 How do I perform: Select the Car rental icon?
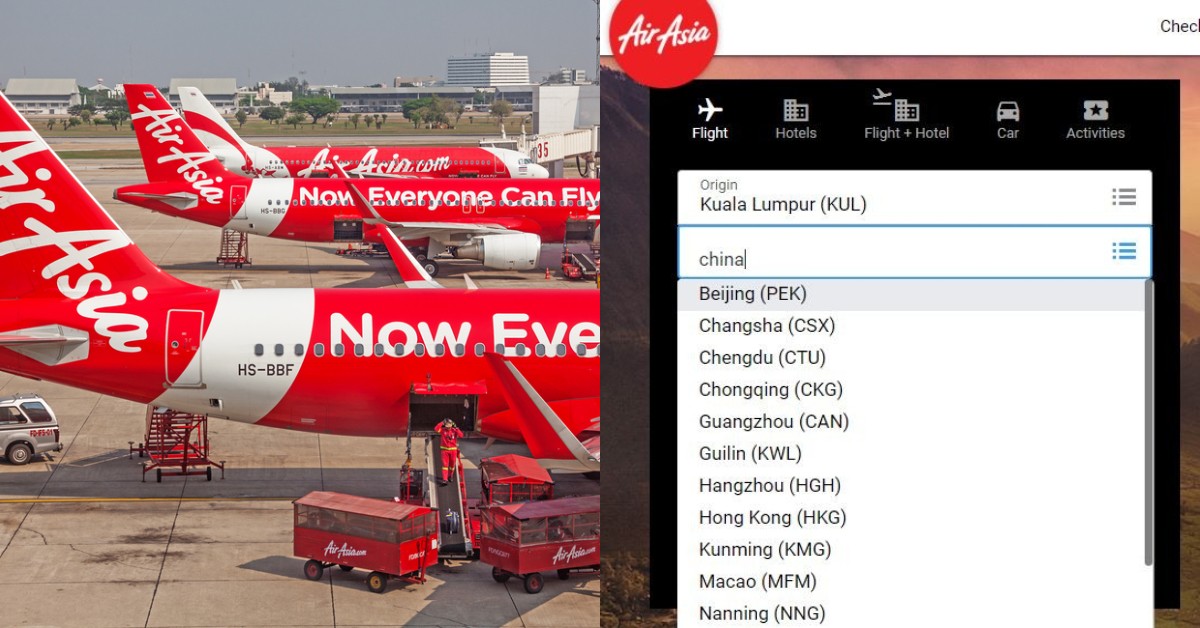pyautogui.click(x=1008, y=111)
